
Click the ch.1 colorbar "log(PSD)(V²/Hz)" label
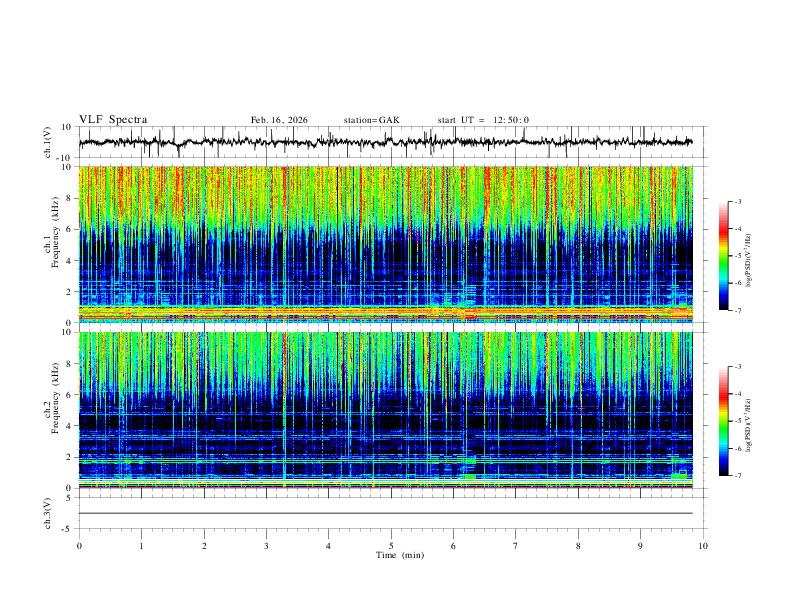tap(748, 261)
